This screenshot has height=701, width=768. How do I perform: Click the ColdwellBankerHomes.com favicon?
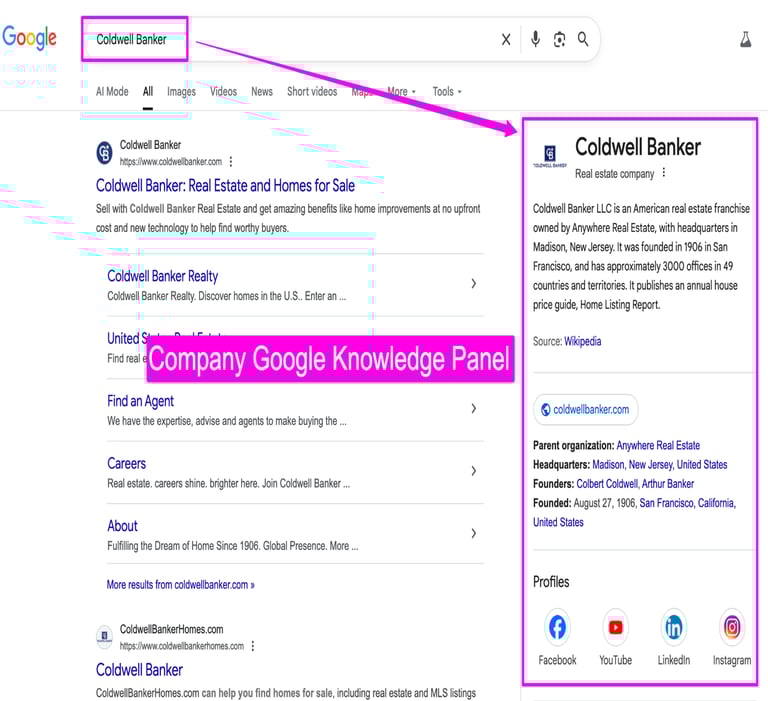pos(104,637)
